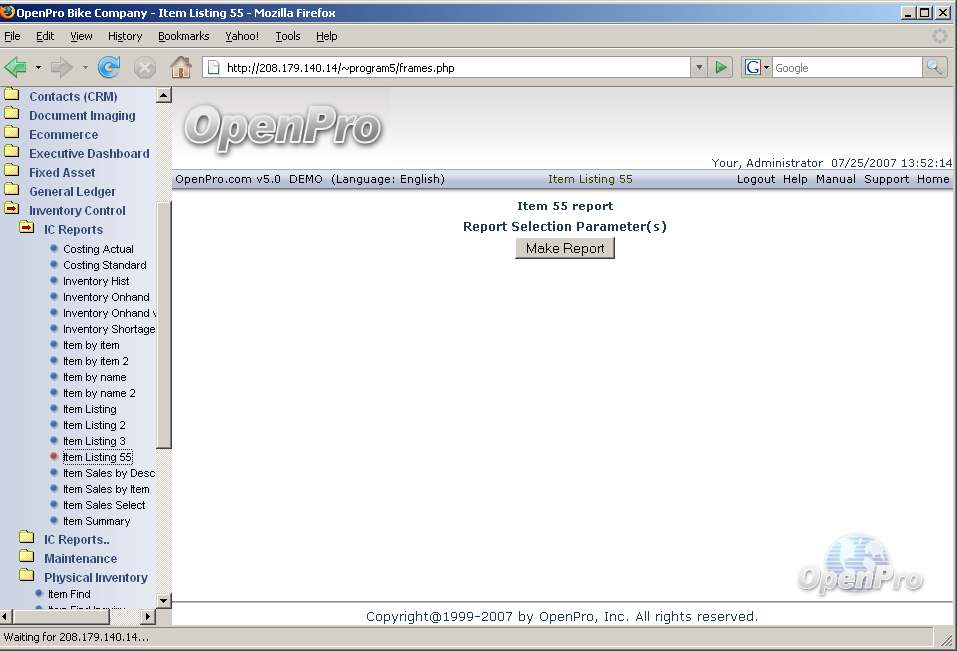Viewport: 957px width, 651px height.
Task: Click in the Google search field
Action: 845,67
